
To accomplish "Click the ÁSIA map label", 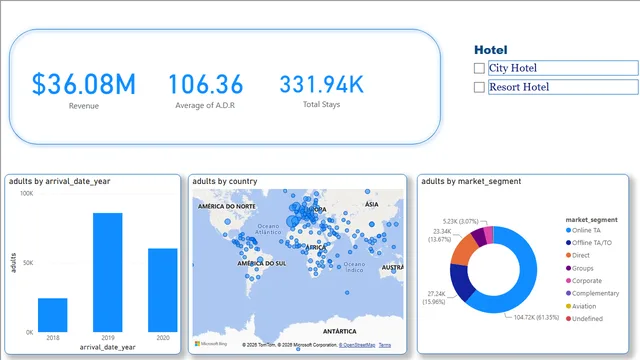I will (x=371, y=204).
